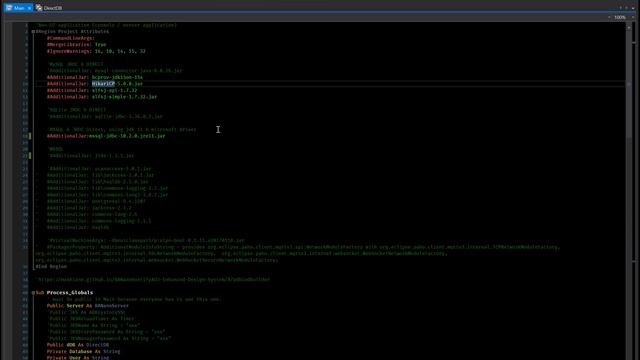640x360 pixels.
Task: Click the DirectDB tab's module icon
Action: click(x=39, y=8)
